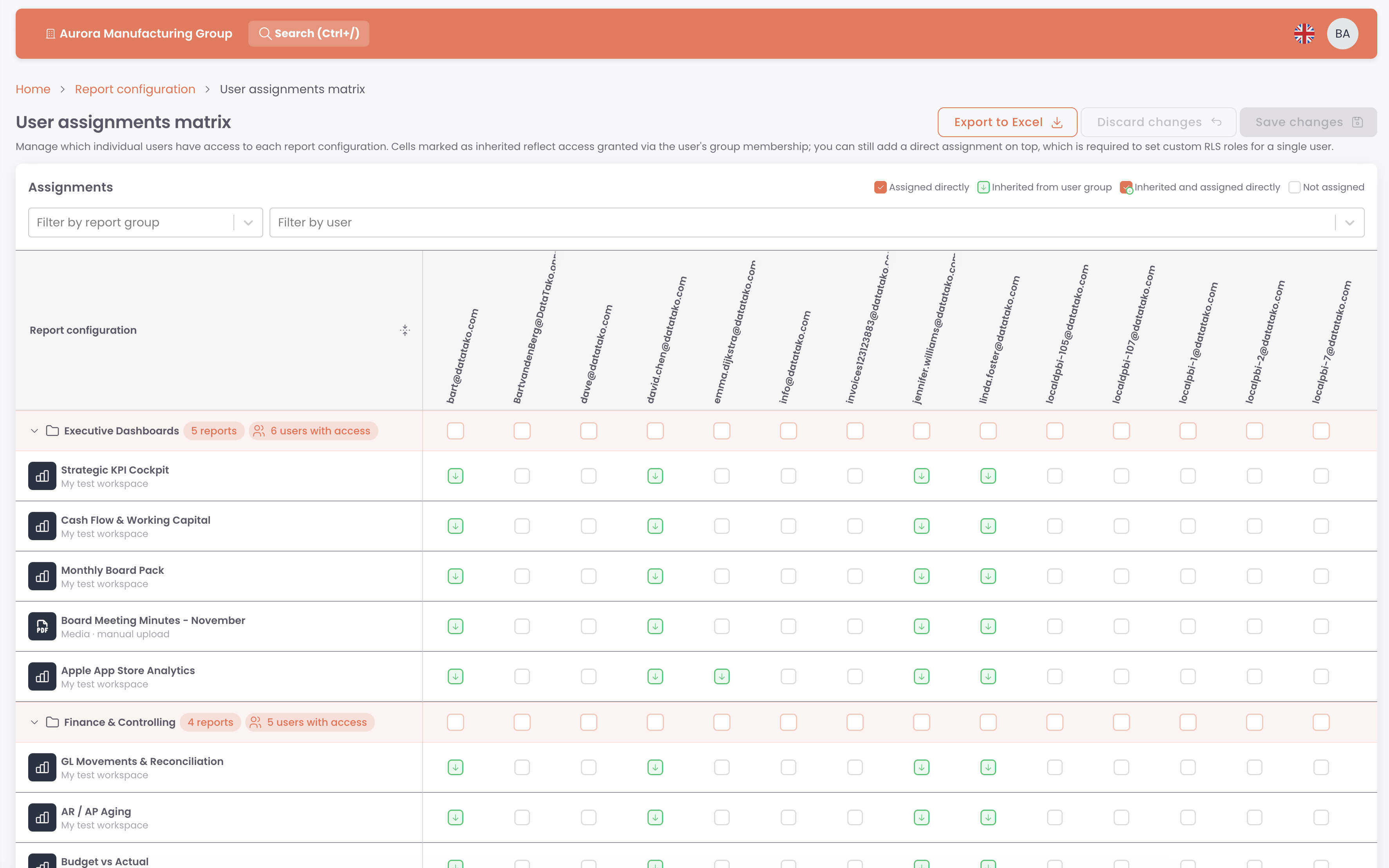This screenshot has width=1389, height=868.
Task: Toggle Board Meeting Minutes for jennifer.williams
Action: point(921,626)
